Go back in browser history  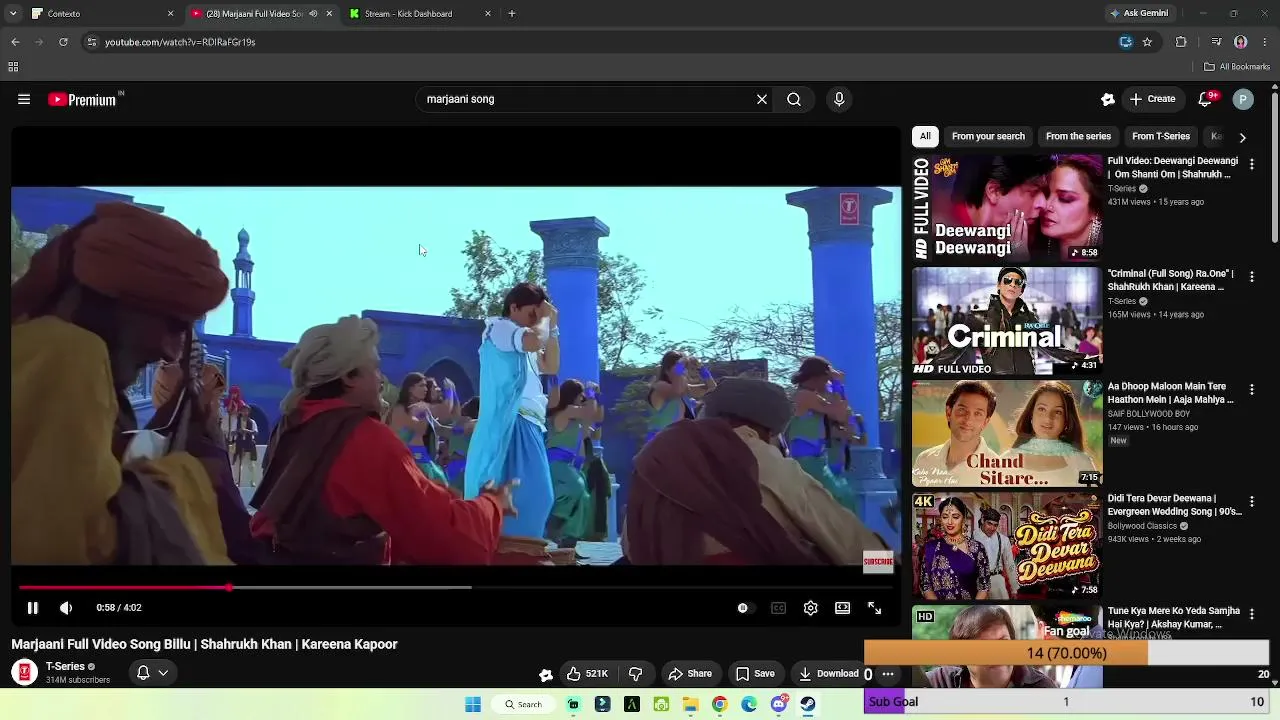click(x=15, y=42)
